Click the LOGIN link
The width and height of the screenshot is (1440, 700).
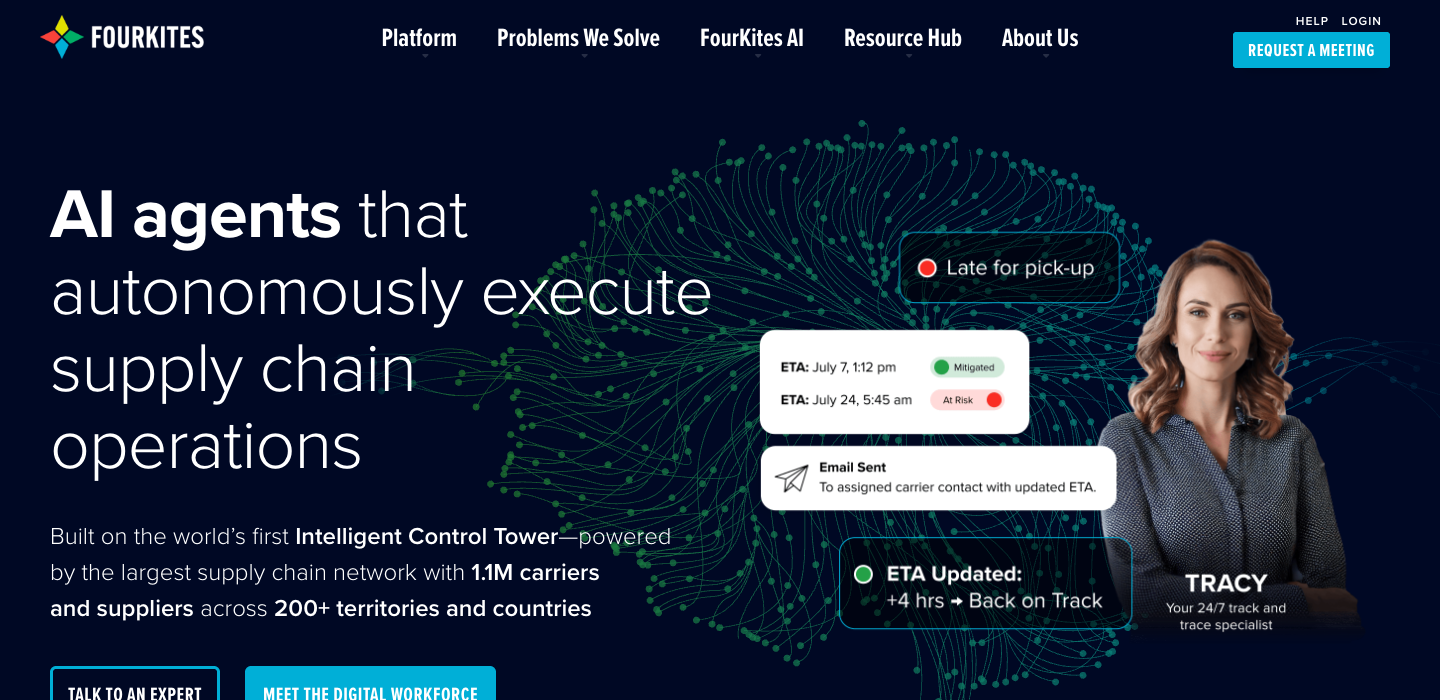point(1361,21)
